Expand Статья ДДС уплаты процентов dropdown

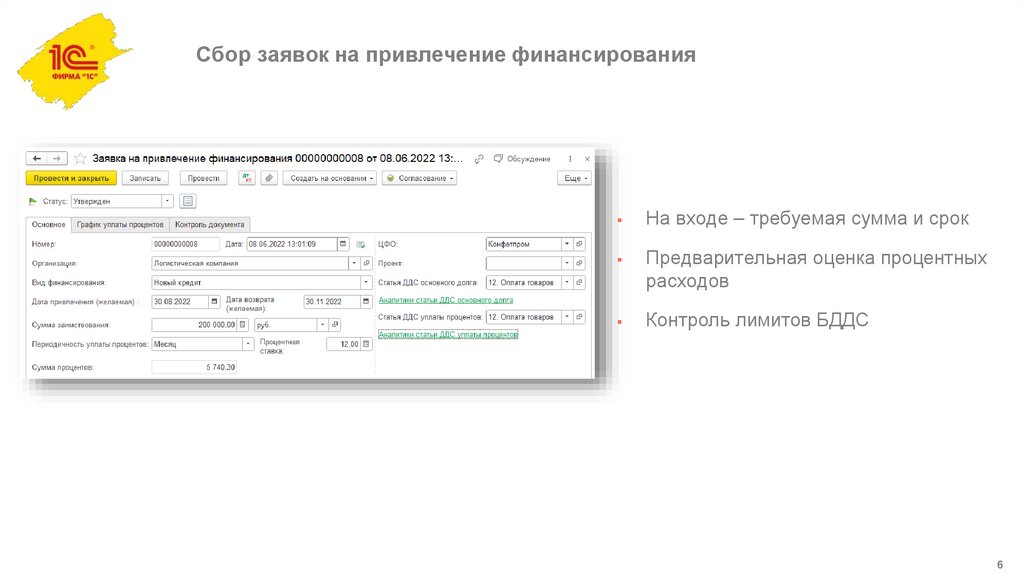tap(567, 317)
